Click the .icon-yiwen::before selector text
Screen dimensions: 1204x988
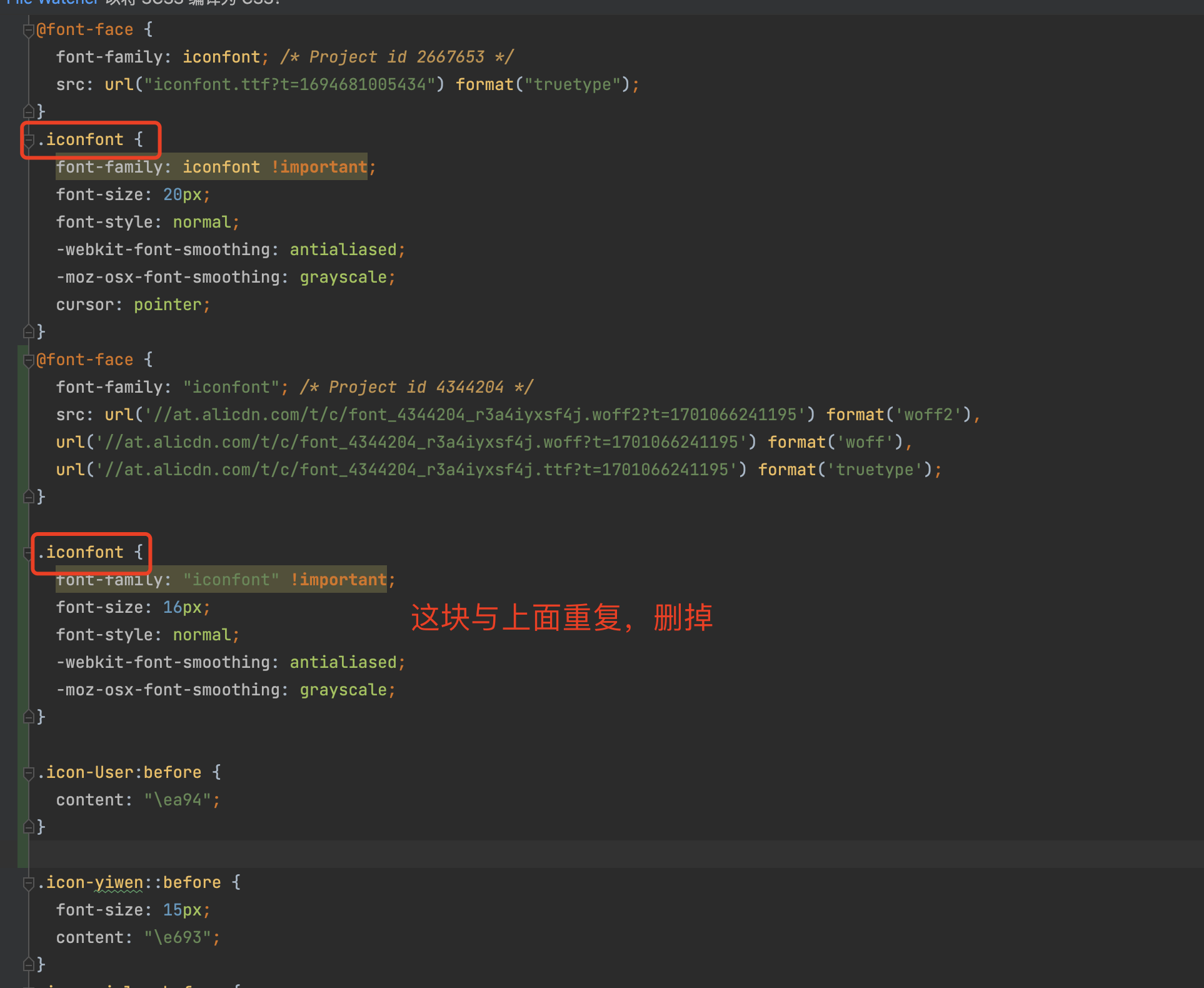[x=129, y=882]
